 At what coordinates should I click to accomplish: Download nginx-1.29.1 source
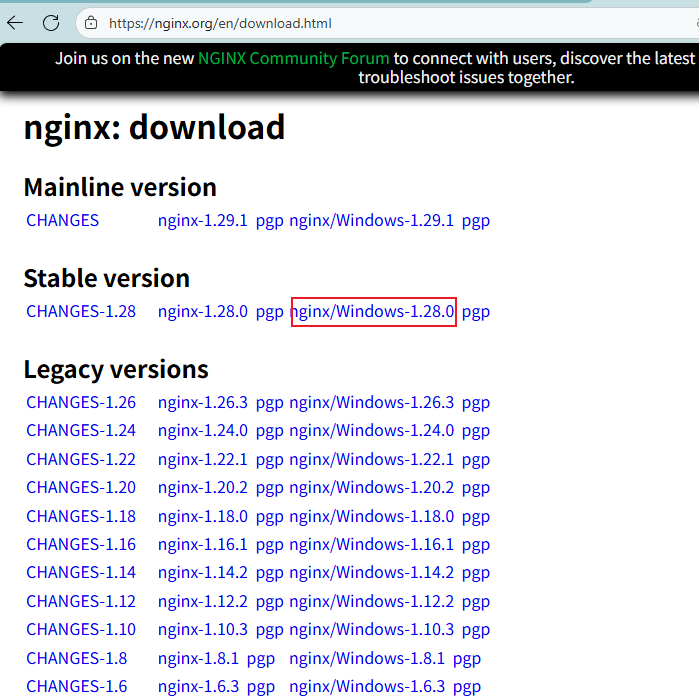click(203, 221)
